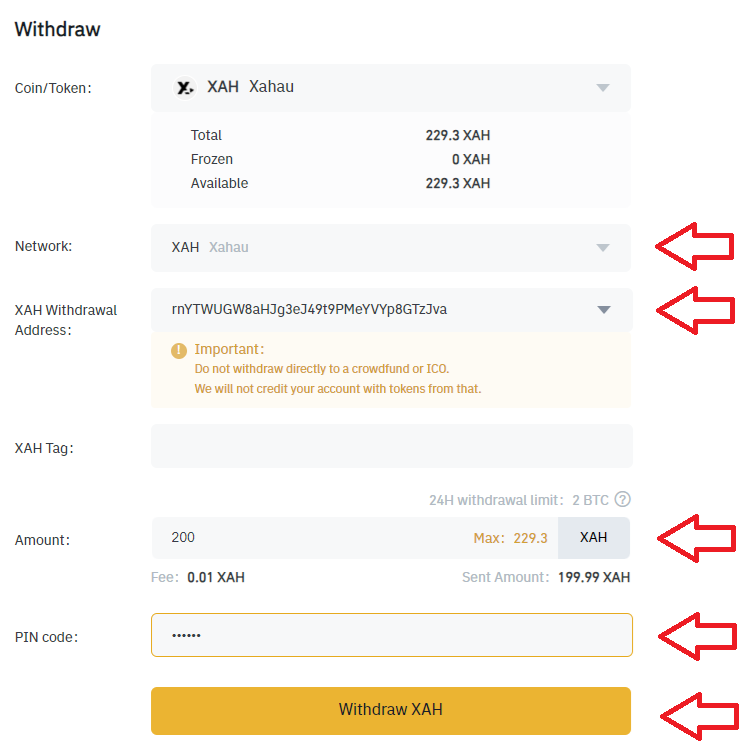The height and width of the screenshot is (747, 756).
Task: Click the orange Important warning icon
Action: click(179, 351)
